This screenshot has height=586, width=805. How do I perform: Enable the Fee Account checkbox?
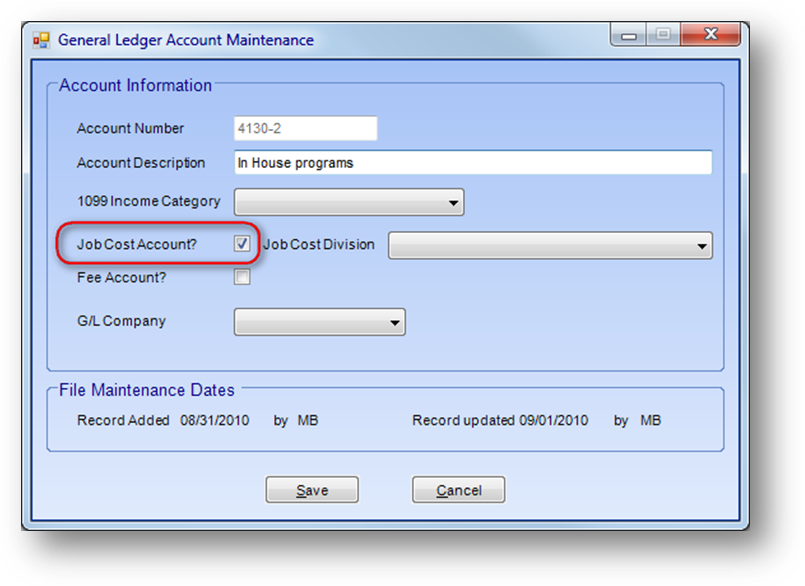click(242, 277)
